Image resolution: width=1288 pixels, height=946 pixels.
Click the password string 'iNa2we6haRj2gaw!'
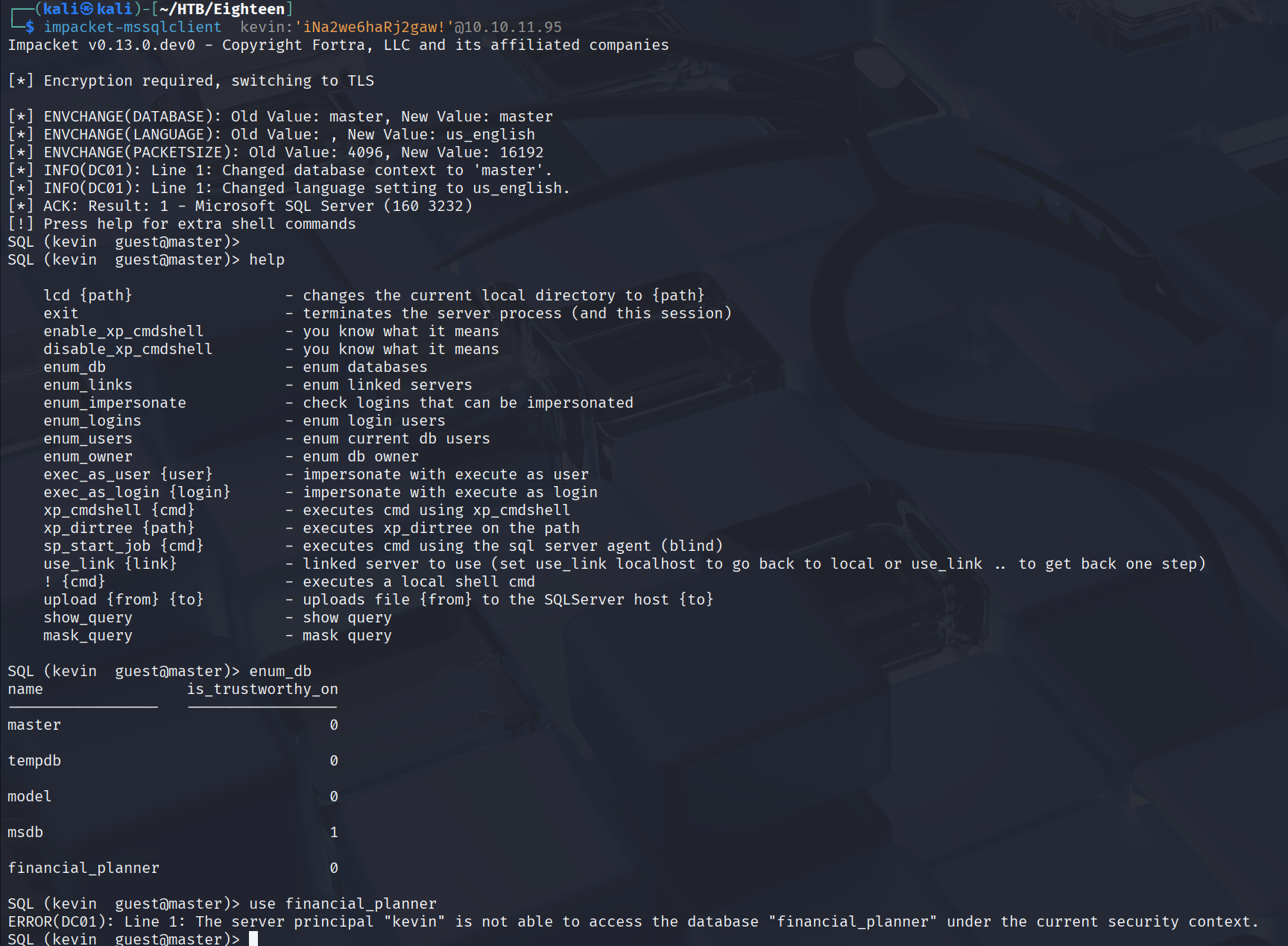(374, 27)
